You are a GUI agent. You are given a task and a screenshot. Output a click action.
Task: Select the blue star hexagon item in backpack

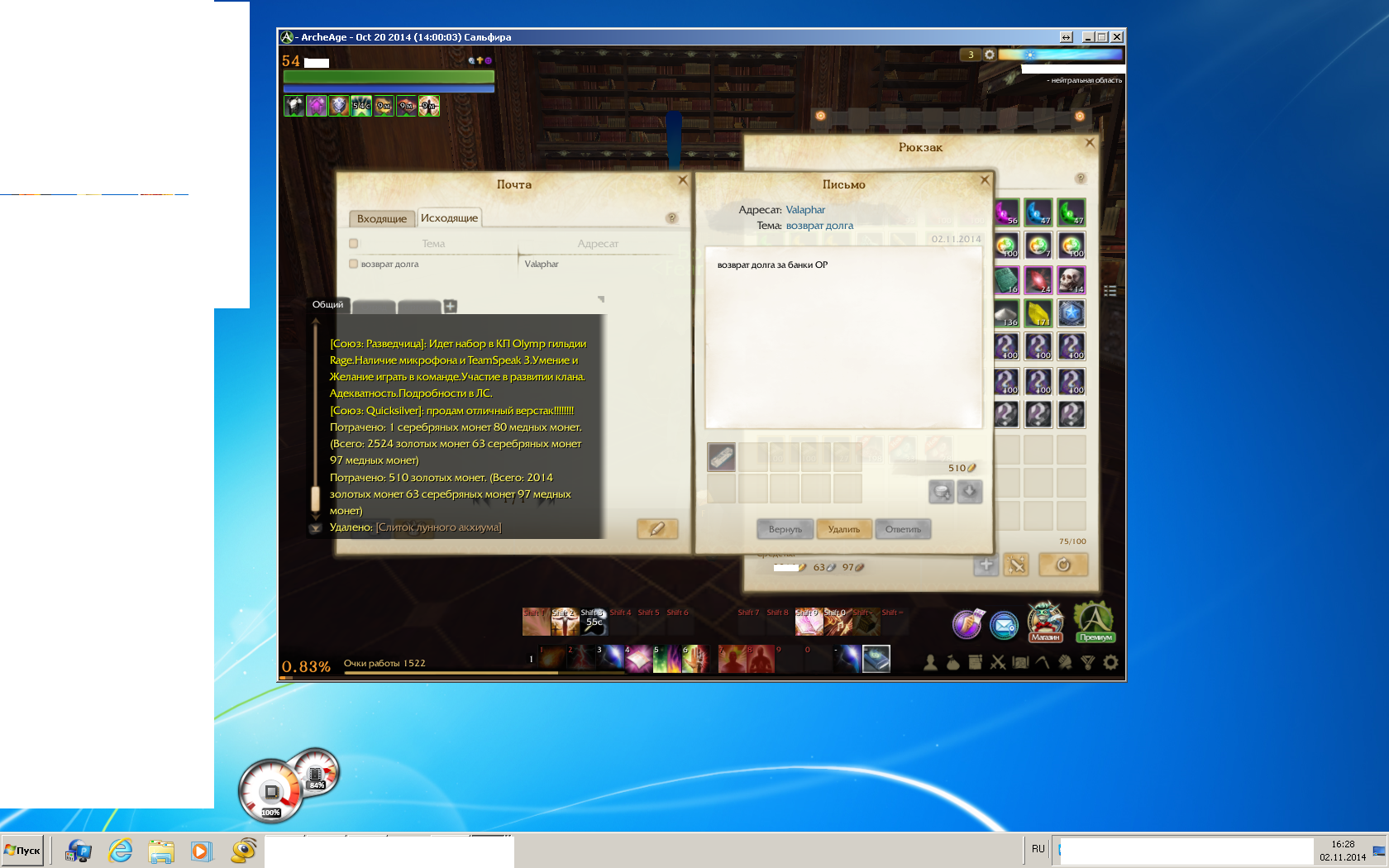(x=1072, y=313)
